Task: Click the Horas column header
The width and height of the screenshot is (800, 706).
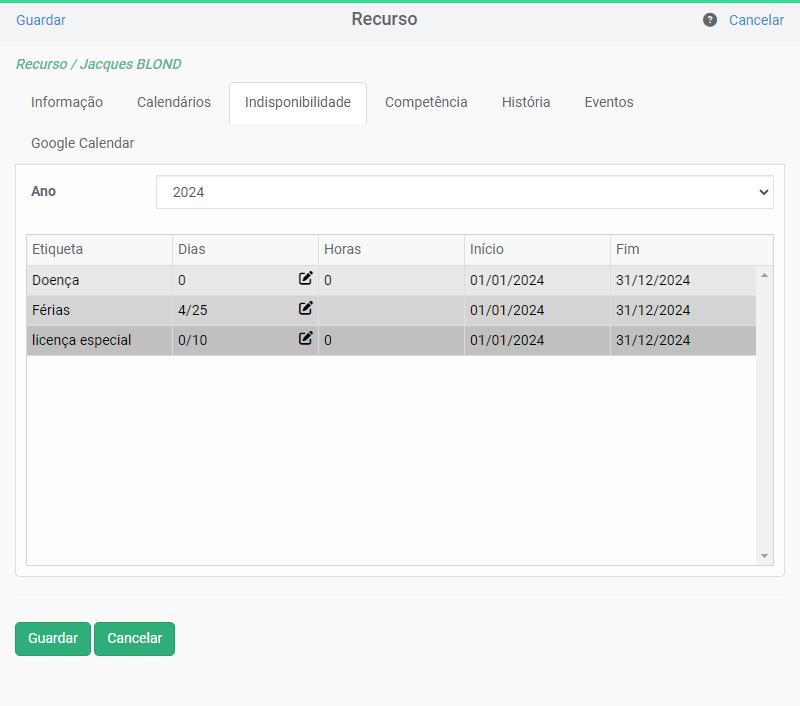Action: [x=391, y=249]
